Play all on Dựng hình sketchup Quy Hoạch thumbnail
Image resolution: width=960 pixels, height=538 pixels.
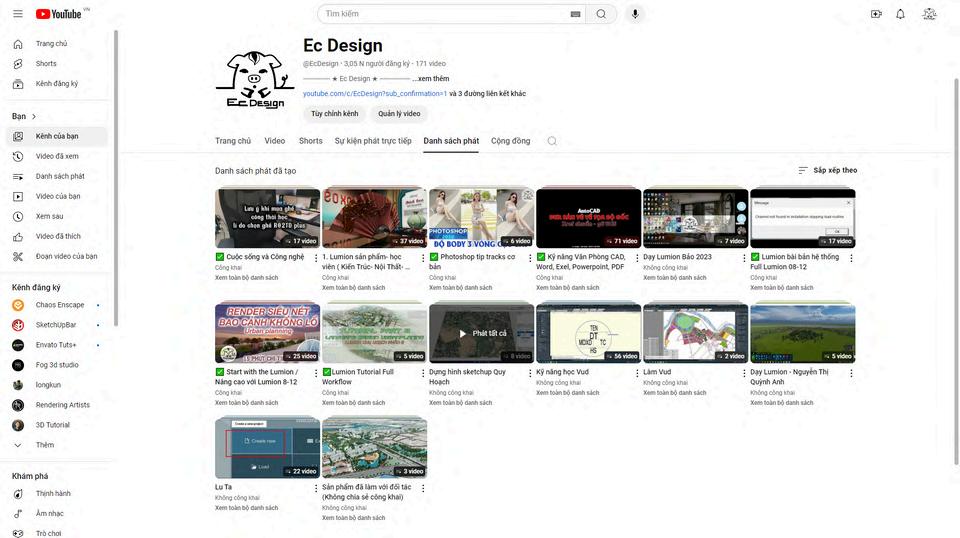(482, 333)
